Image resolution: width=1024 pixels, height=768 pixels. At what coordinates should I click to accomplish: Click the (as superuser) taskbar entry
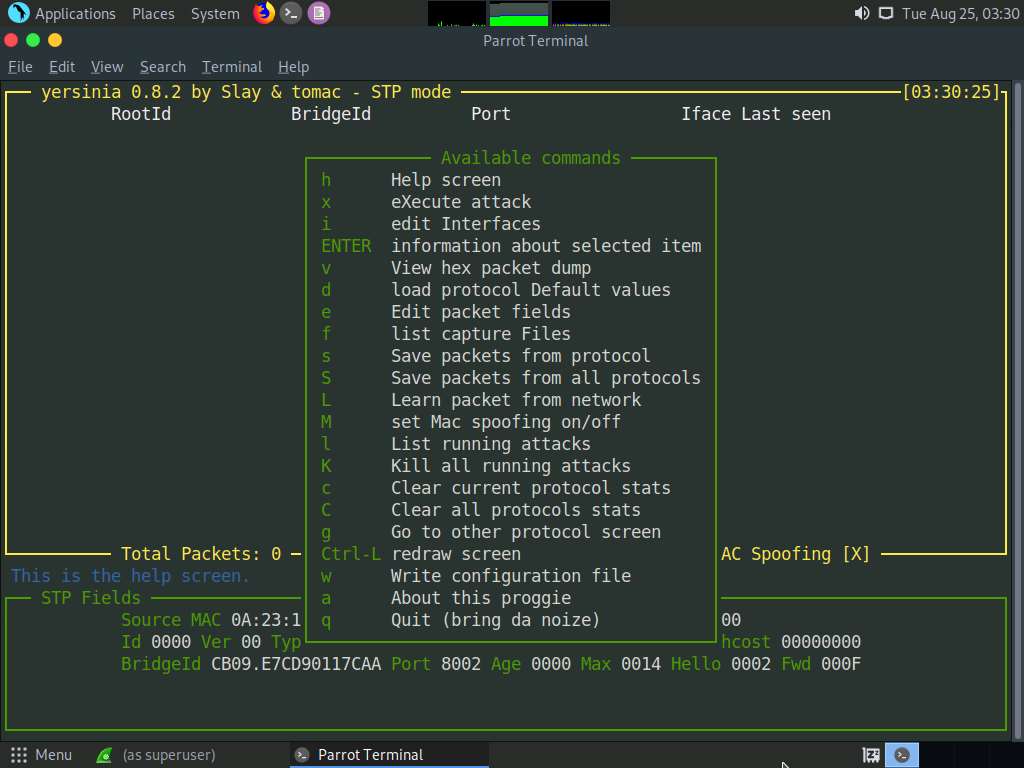(168, 755)
